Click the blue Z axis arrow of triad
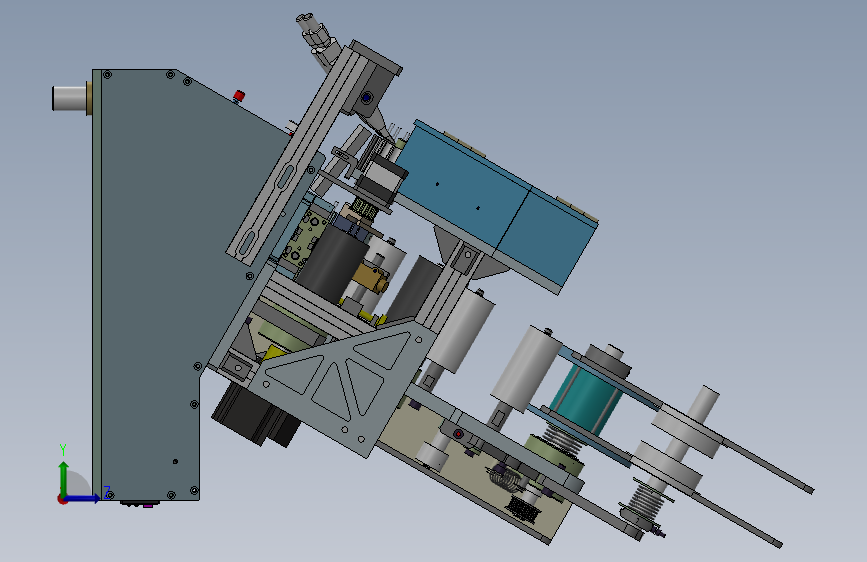Image resolution: width=867 pixels, height=562 pixels. [83, 498]
